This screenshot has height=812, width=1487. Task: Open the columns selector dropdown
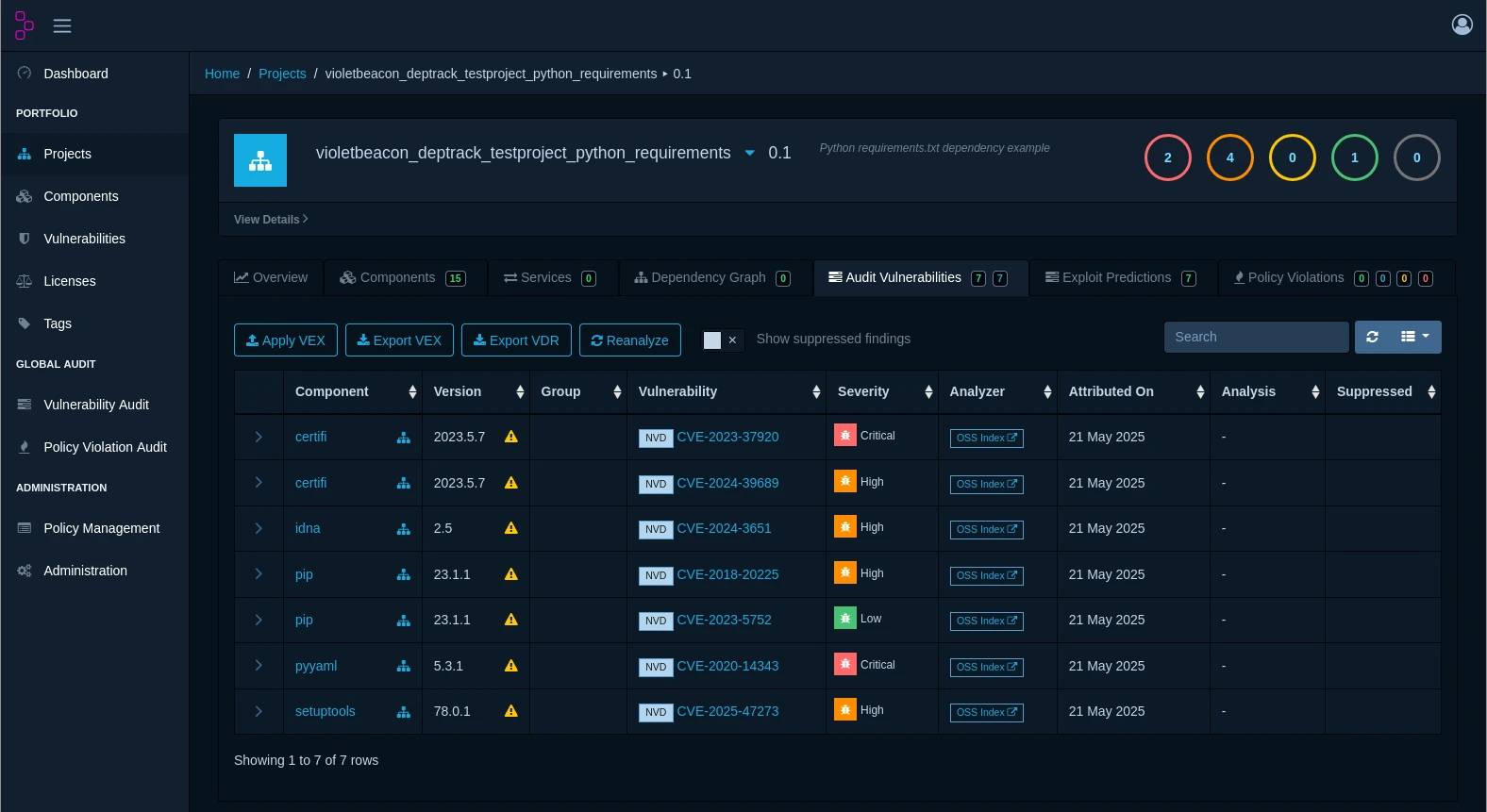click(1415, 337)
